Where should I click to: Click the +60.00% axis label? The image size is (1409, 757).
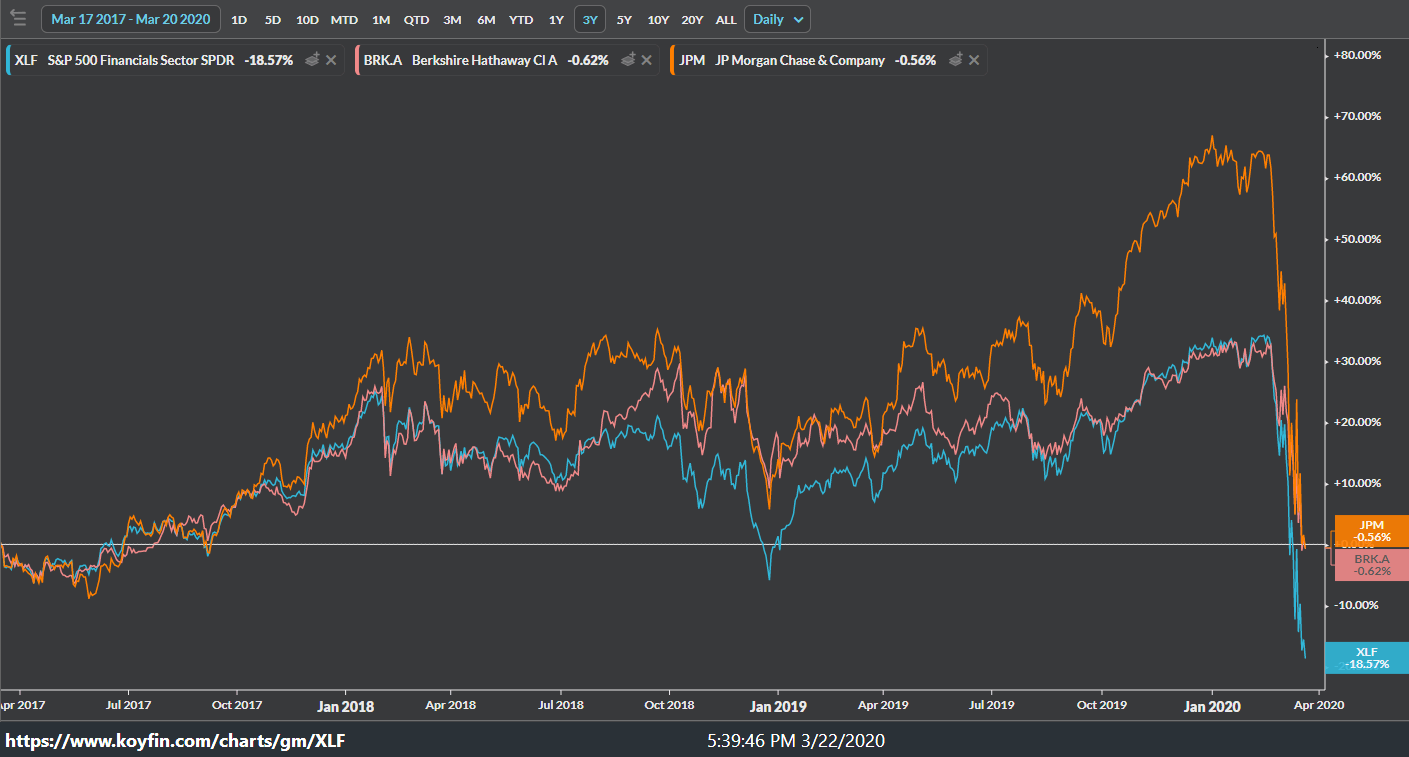[1357, 177]
